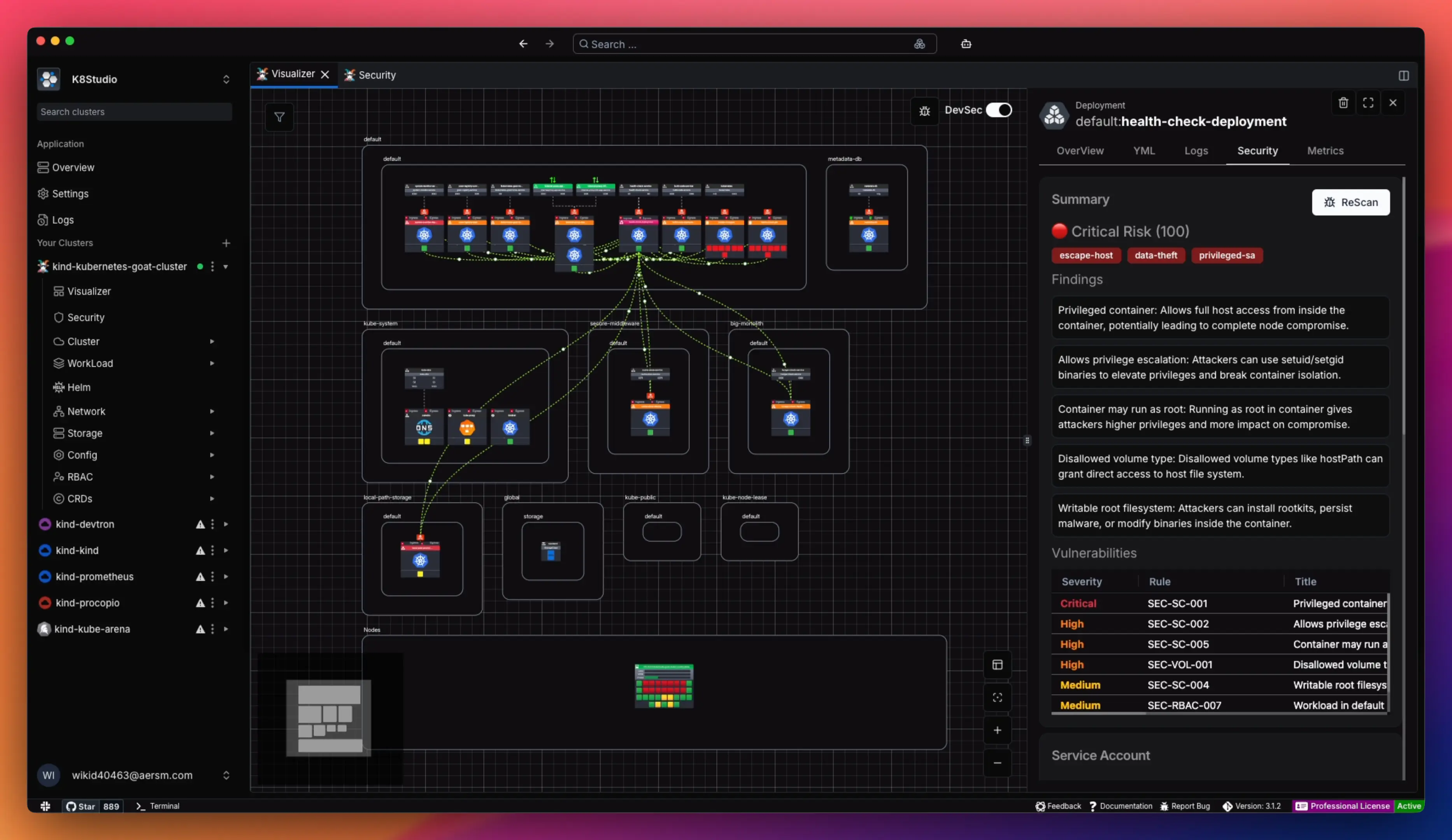Viewport: 1452px width, 840px height.
Task: Select the Security tab in details panel
Action: [x=1257, y=151]
